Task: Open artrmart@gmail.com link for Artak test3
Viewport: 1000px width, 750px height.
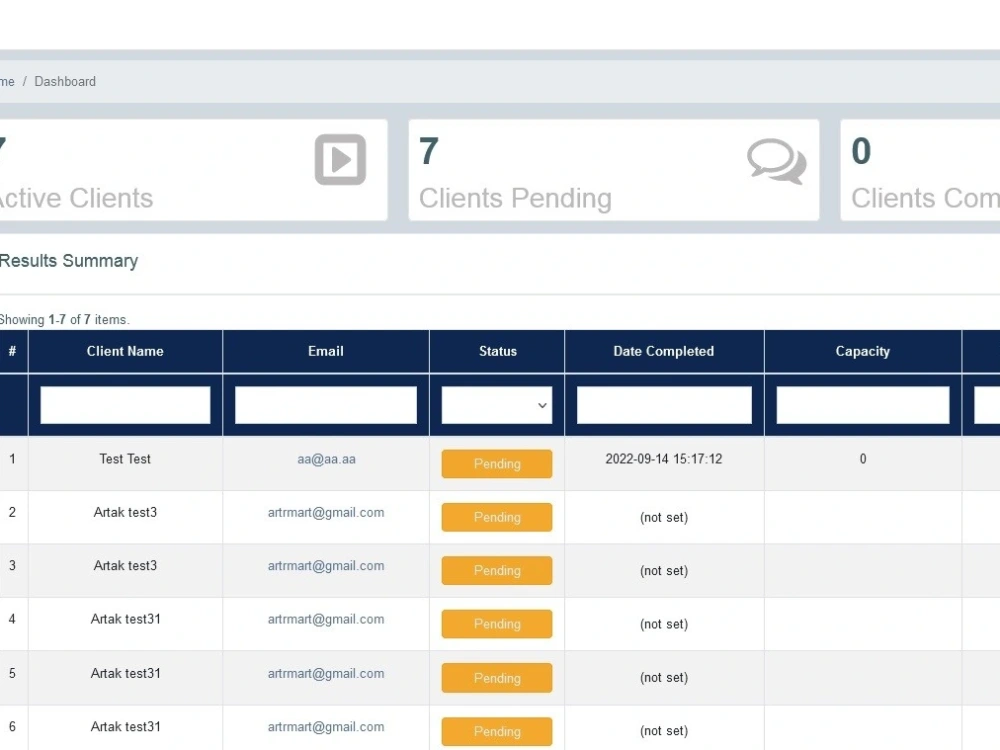Action: 325,512
